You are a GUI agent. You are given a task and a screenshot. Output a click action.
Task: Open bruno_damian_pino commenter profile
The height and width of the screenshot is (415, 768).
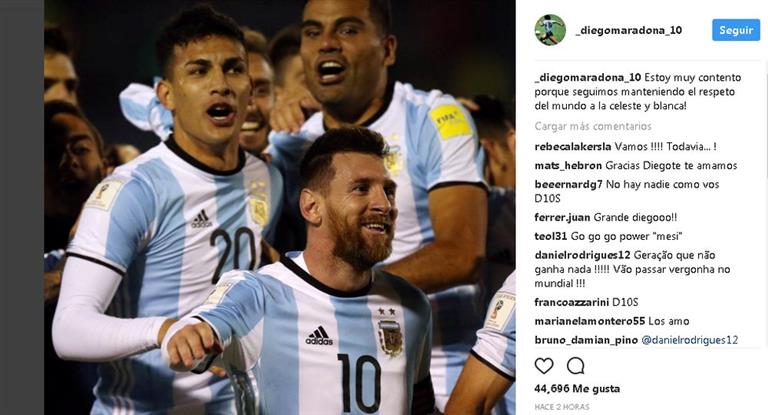(586, 340)
